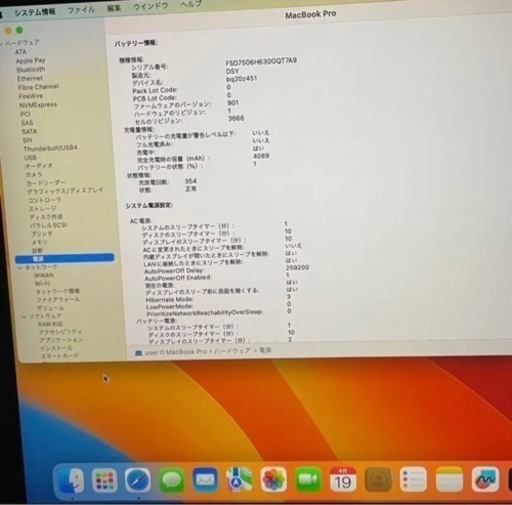Select Ethernet in the sidebar
This screenshot has width=512, height=505.
30,78
